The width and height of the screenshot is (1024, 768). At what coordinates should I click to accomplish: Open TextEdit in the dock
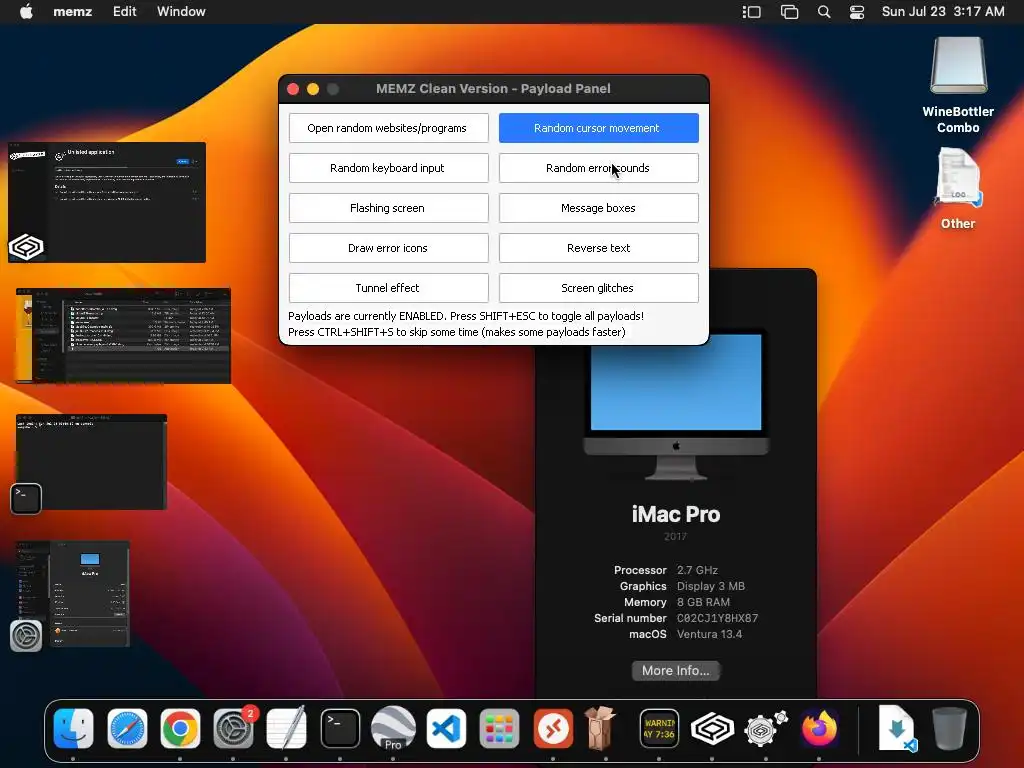pos(287,728)
